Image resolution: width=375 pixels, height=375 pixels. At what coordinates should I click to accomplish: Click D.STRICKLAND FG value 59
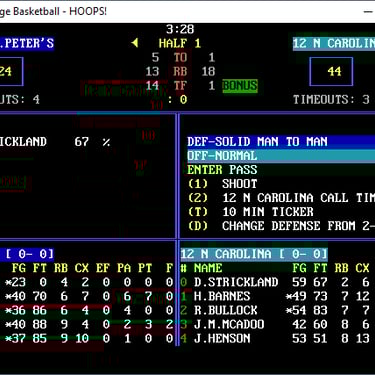tap(299, 282)
